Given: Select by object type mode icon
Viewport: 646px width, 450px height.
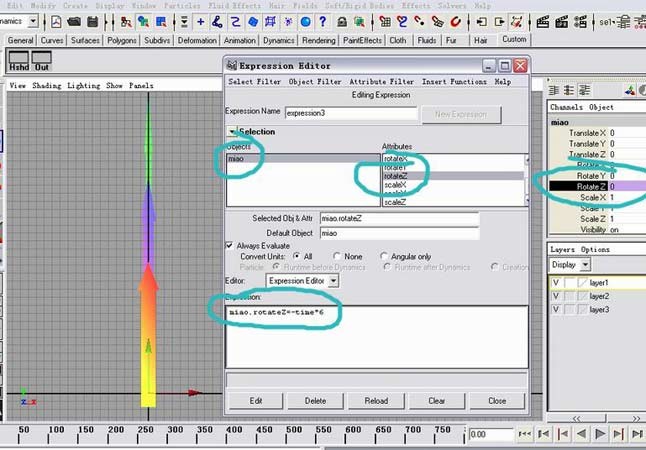Looking at the screenshot, I should coord(143,21).
